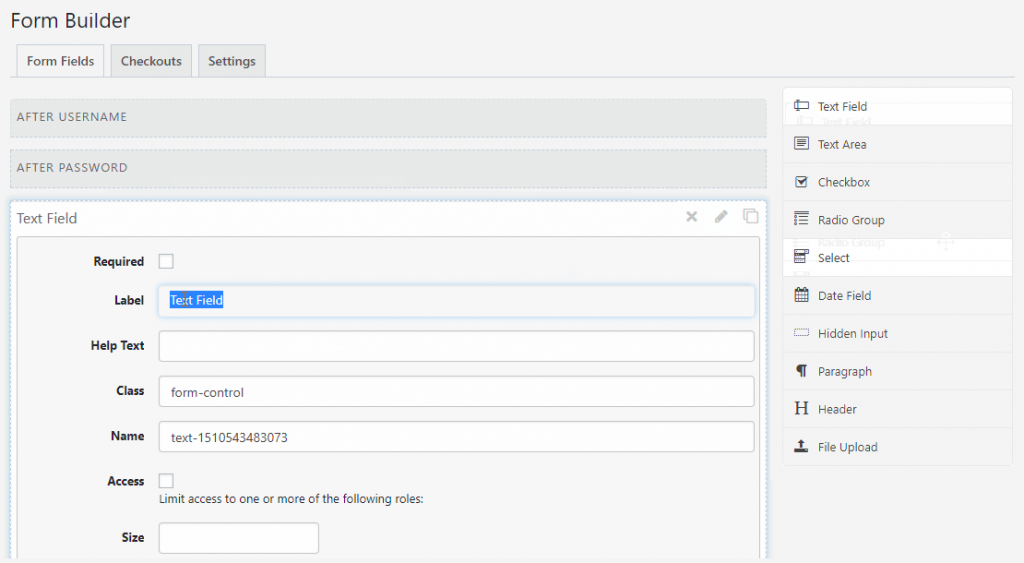Click the File Upload arrow icon
The width and height of the screenshot is (1024, 563).
(801, 446)
